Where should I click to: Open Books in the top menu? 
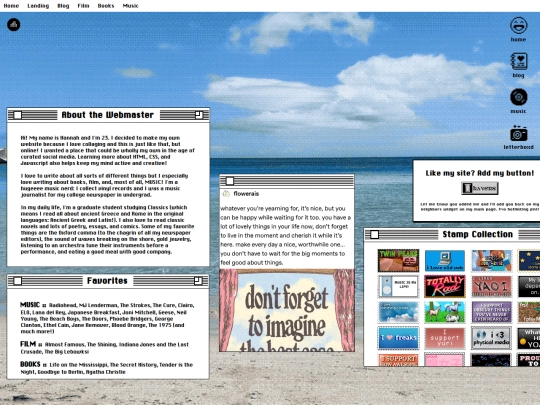[106, 6]
